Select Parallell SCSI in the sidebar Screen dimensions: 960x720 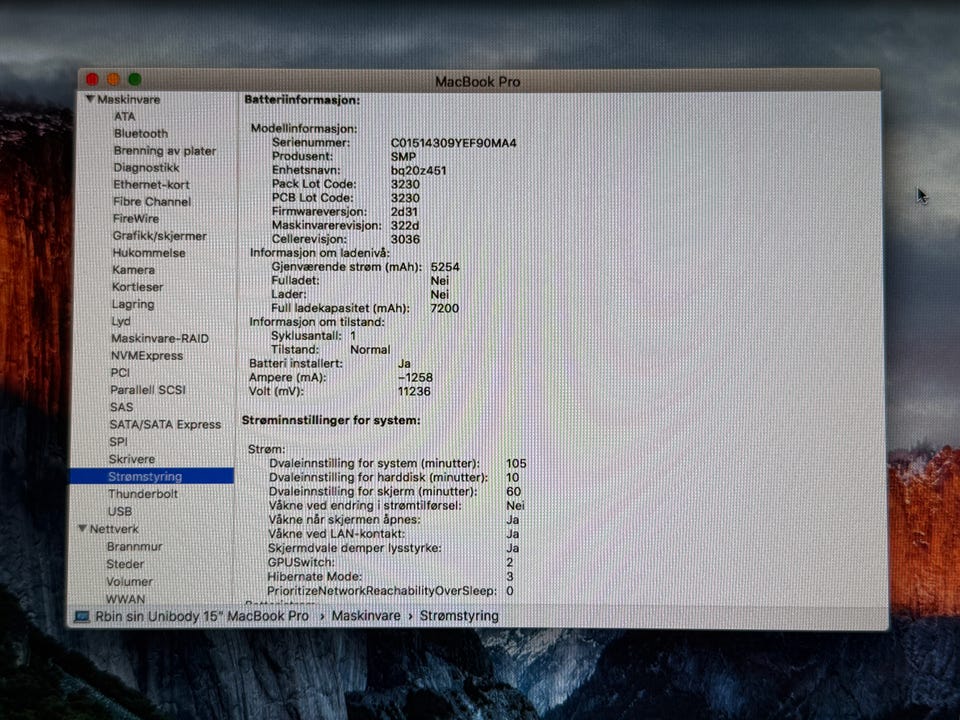[x=148, y=390]
